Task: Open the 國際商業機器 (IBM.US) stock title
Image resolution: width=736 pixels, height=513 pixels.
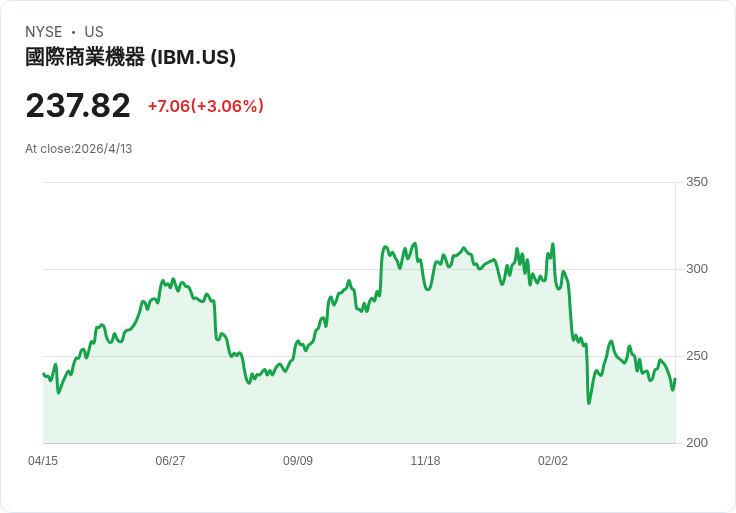Action: [130, 57]
